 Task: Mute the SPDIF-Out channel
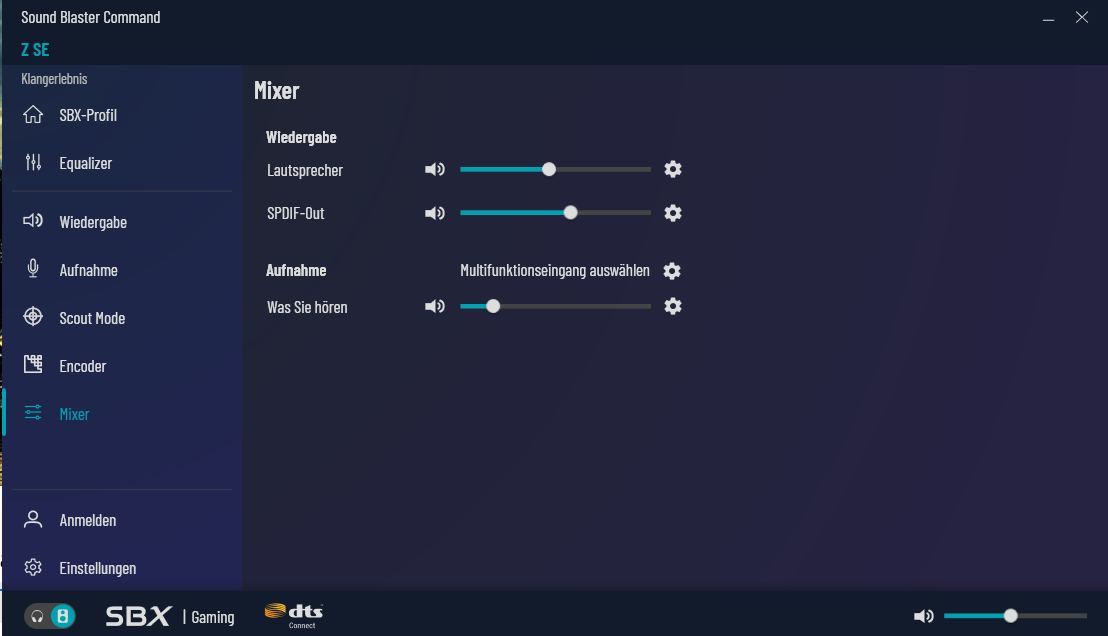pyautogui.click(x=435, y=213)
